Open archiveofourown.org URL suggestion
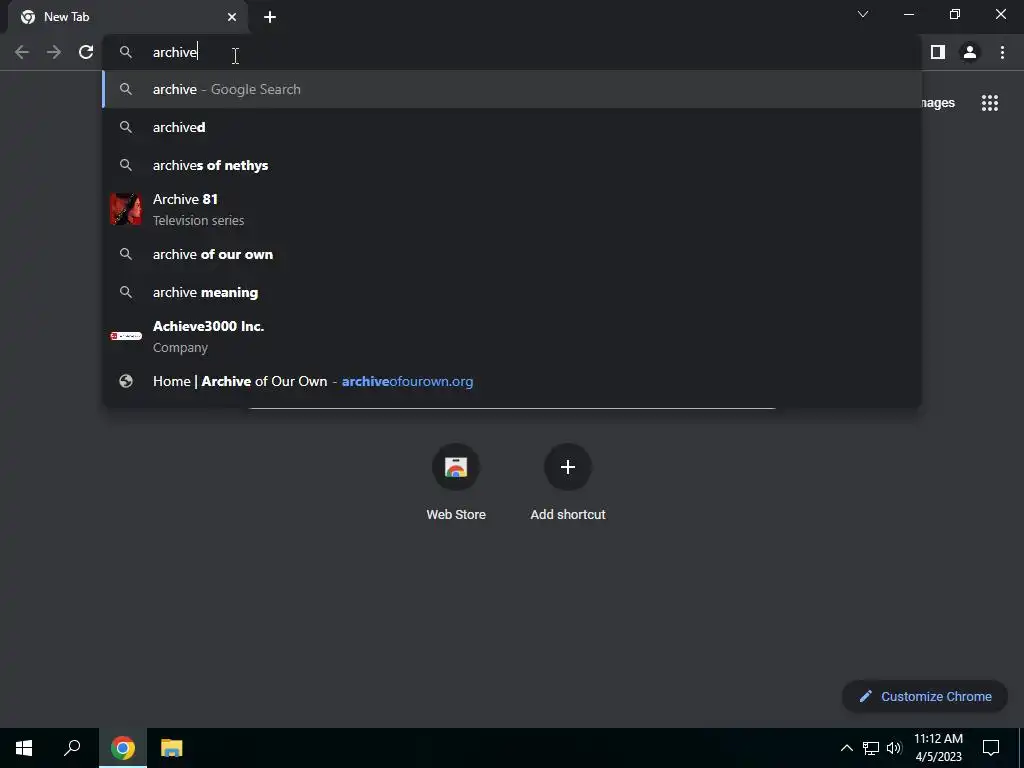This screenshot has height=768, width=1024. [x=513, y=381]
